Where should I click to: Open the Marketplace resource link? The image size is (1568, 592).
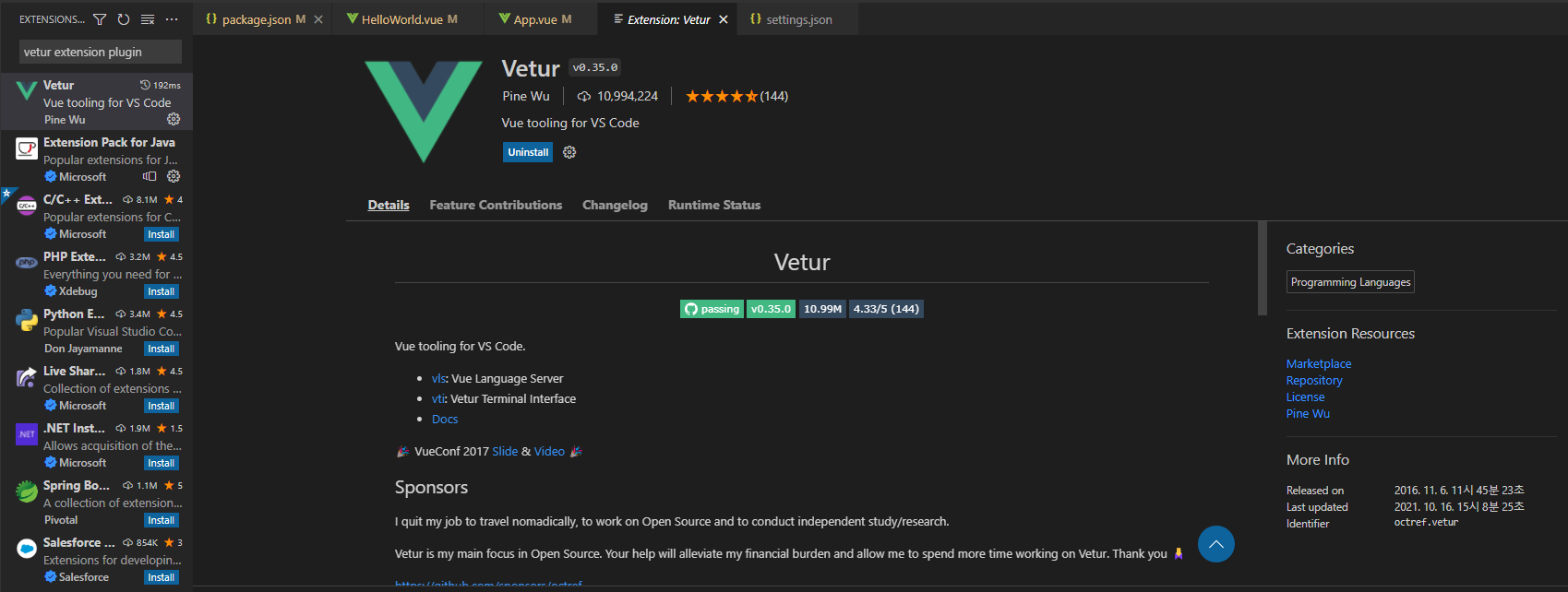pyautogui.click(x=1319, y=363)
